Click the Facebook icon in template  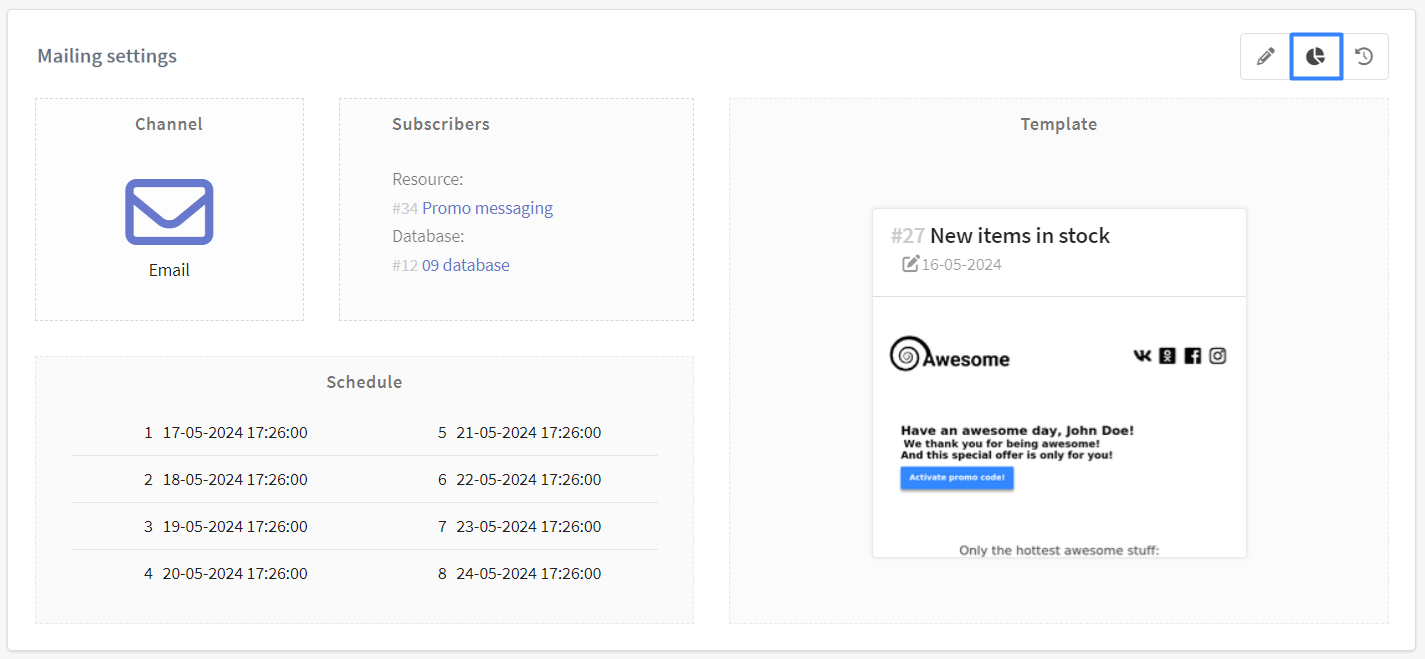1192,356
